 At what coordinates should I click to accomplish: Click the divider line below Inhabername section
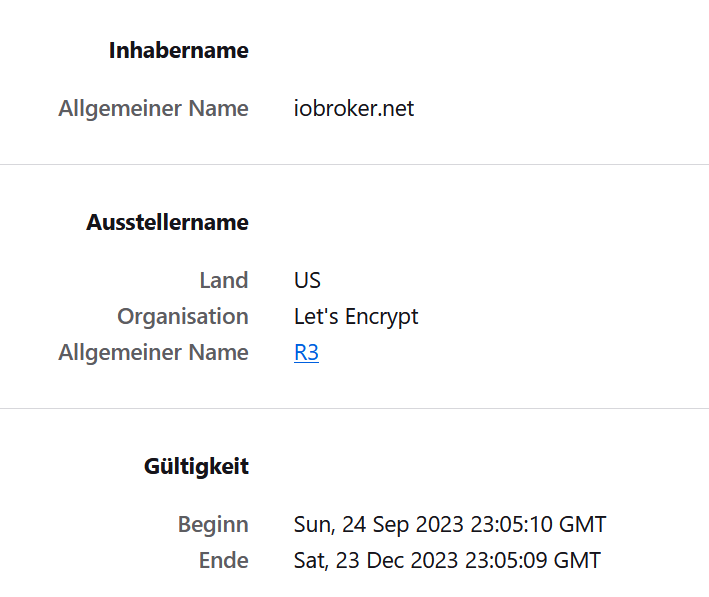click(354, 165)
